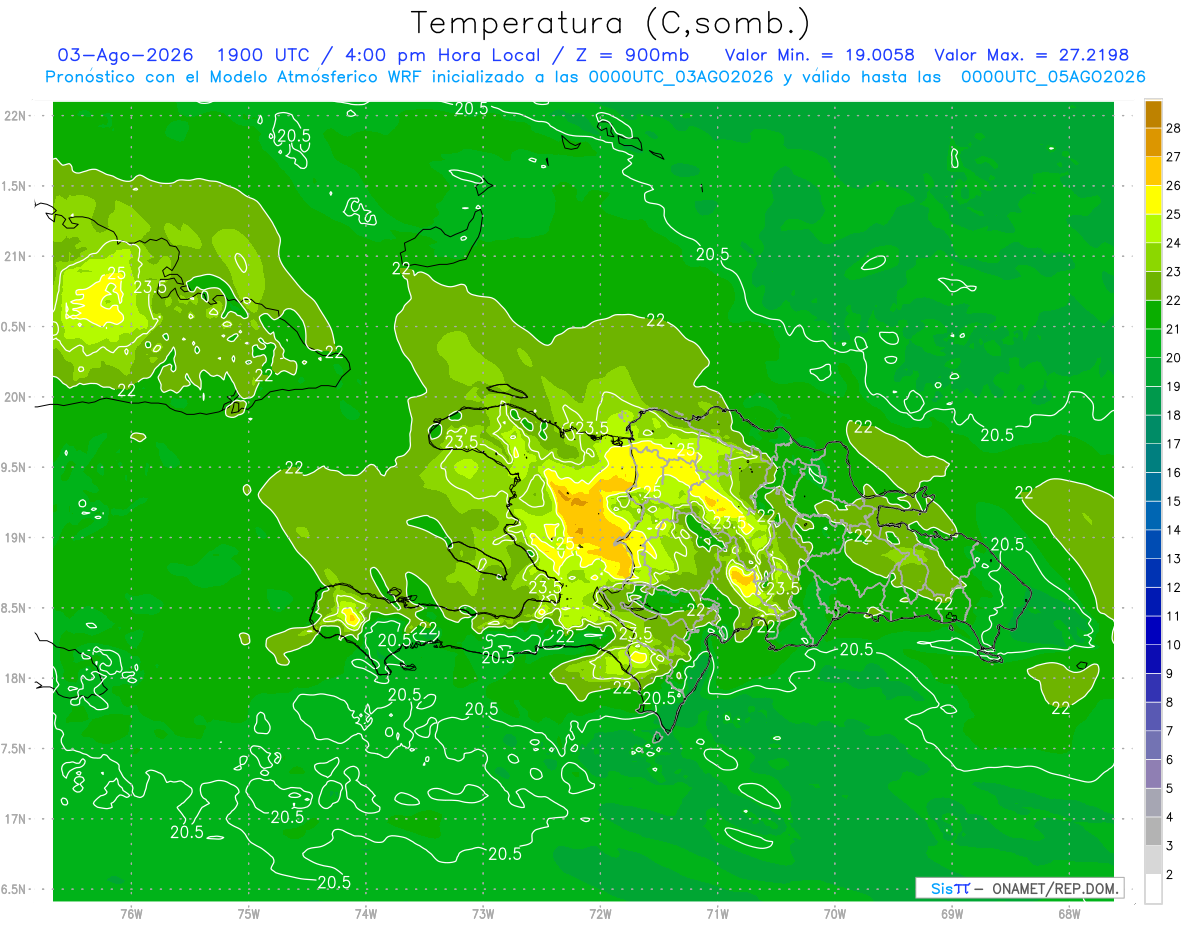Select the date text "03-Ago-2026"
Screen dimensions: 1200x927
[126, 55]
